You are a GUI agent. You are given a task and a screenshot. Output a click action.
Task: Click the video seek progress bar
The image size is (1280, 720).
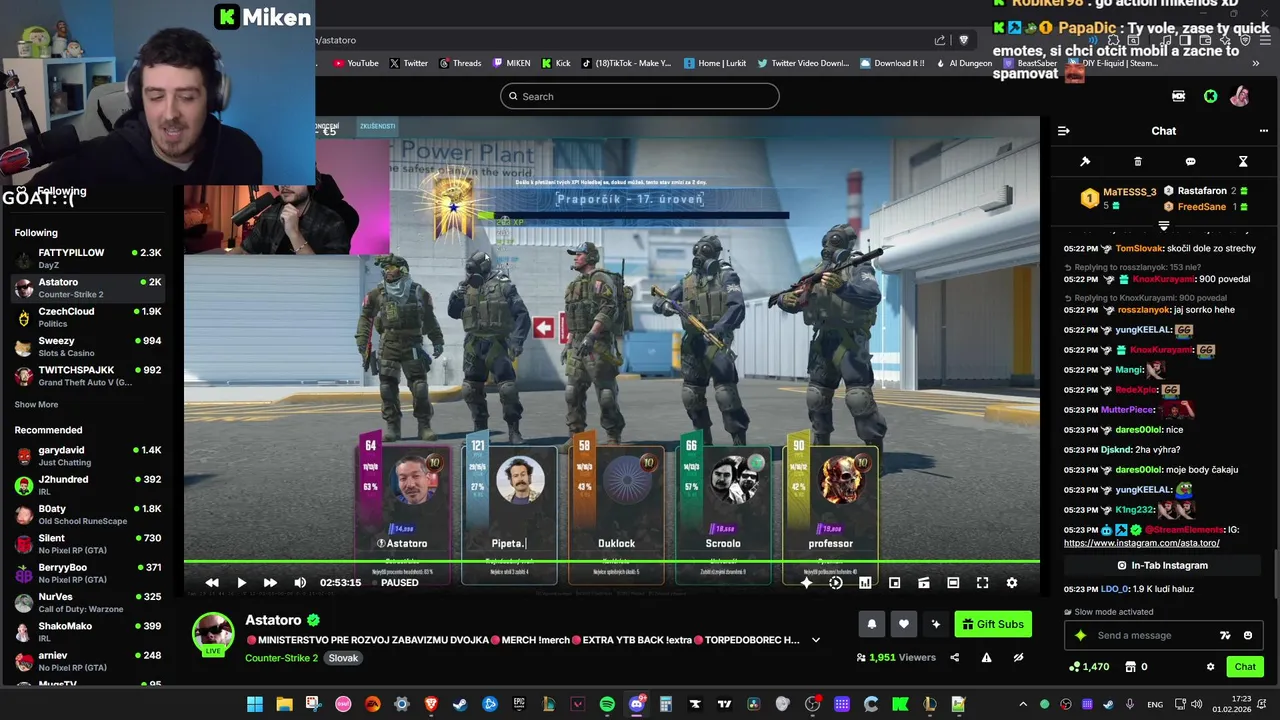[611, 561]
